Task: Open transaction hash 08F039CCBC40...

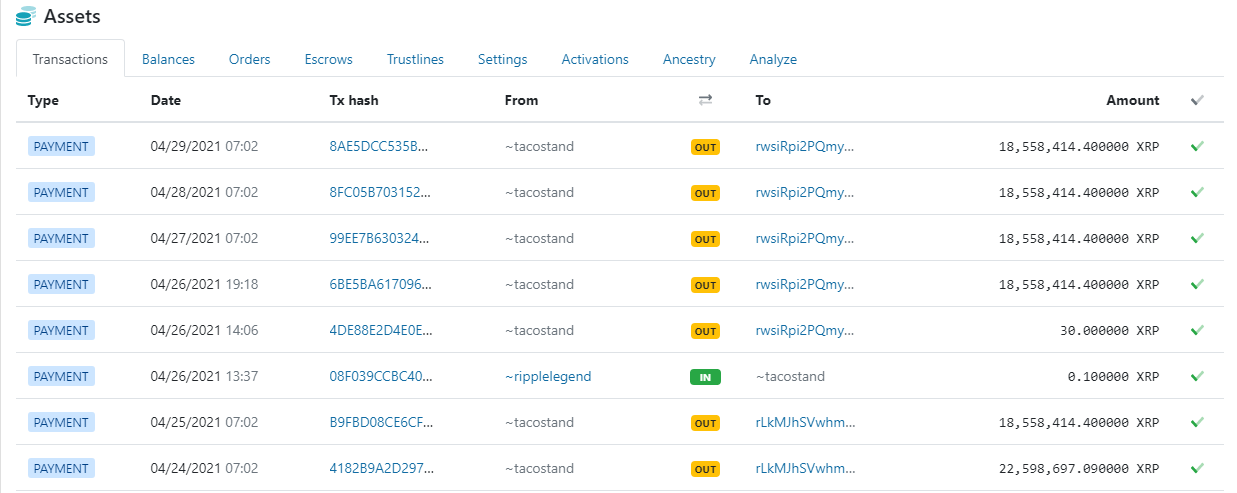Action: 381,376
